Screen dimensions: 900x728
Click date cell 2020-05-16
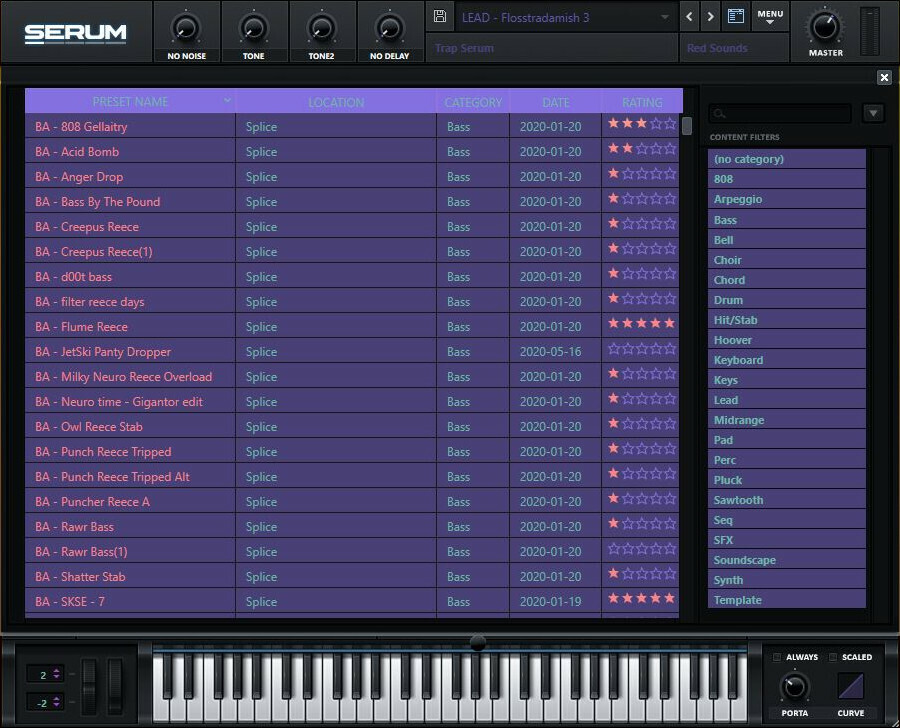coord(555,351)
